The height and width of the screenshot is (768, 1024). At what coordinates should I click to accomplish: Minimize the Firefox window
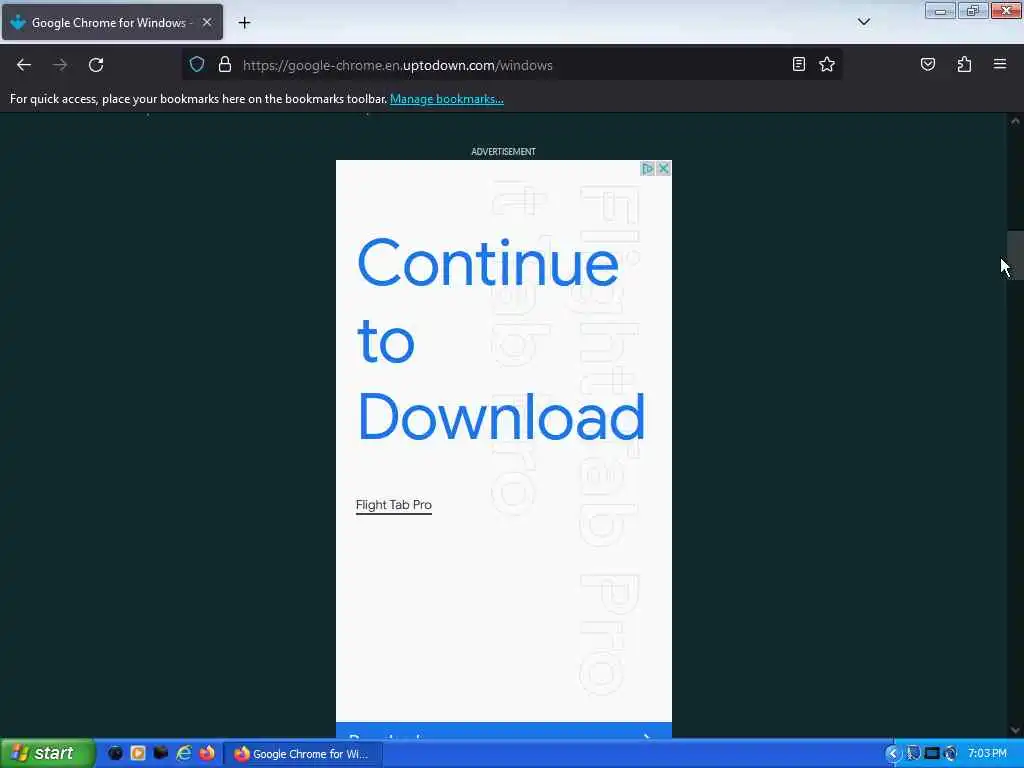coord(940,10)
